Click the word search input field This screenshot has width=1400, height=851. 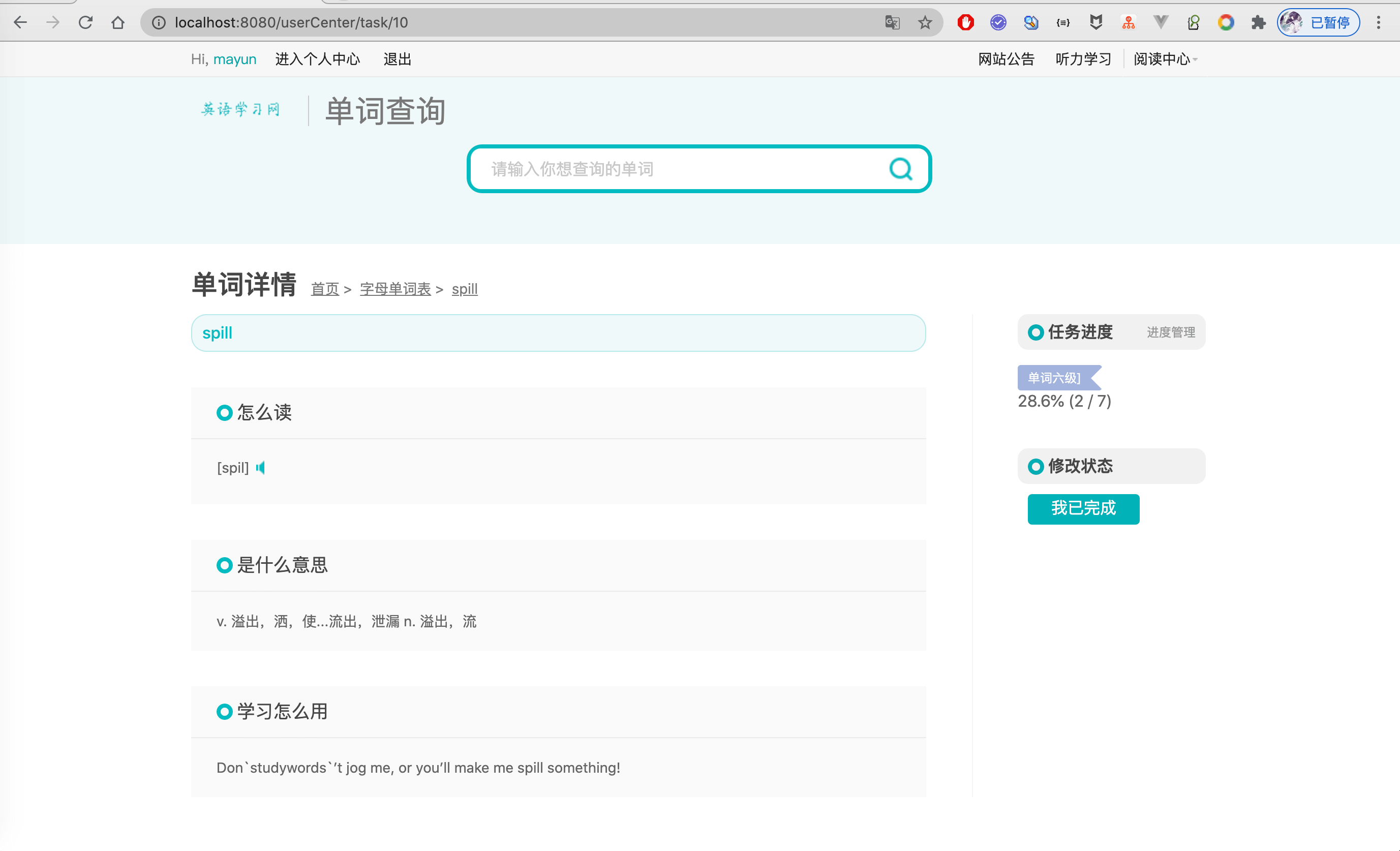pos(676,169)
